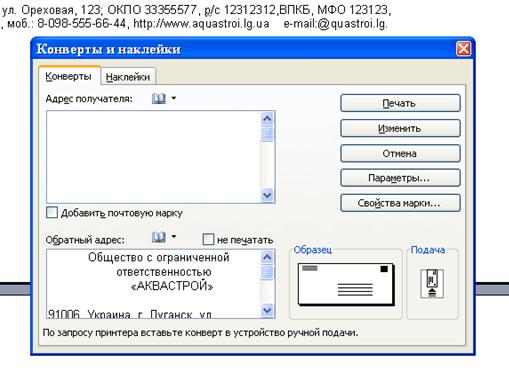The height and width of the screenshot is (383, 509).
Task: Click the Отмена button
Action: click(x=400, y=153)
